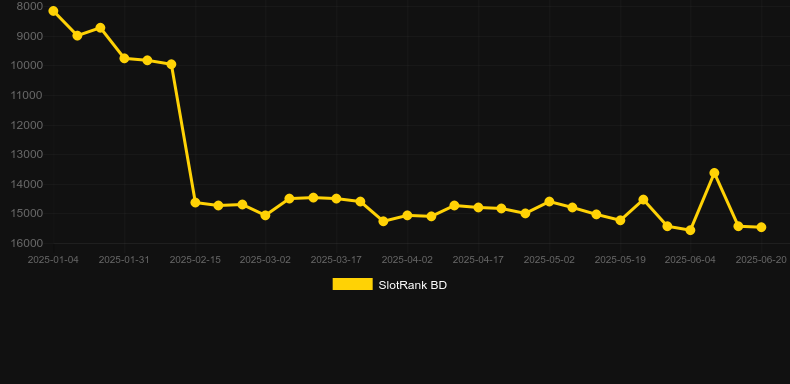The image size is (790, 384).
Task: Select the data point above 2025-03-02
Action: [x=265, y=215]
